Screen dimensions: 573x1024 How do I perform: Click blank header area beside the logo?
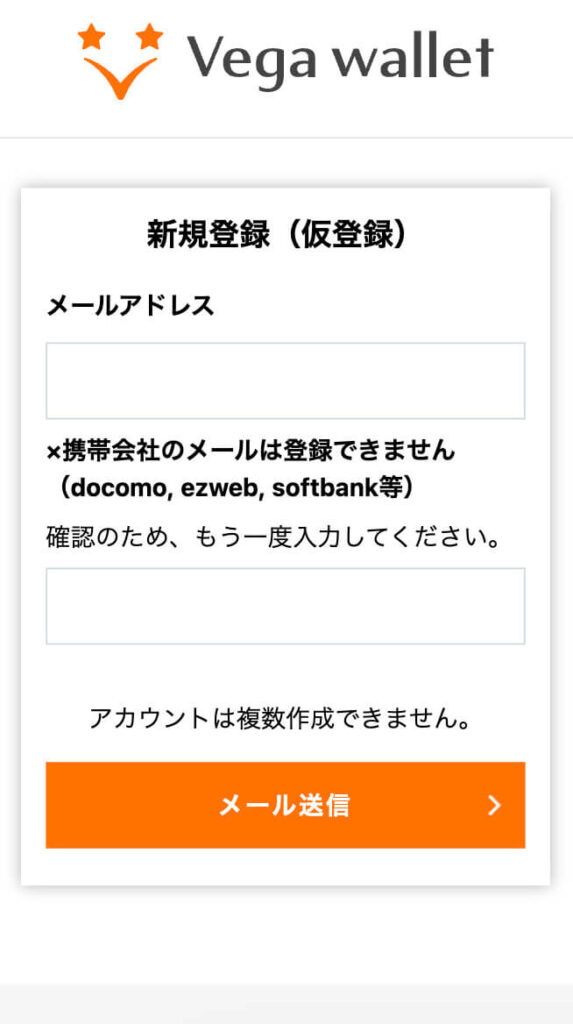coord(536,65)
